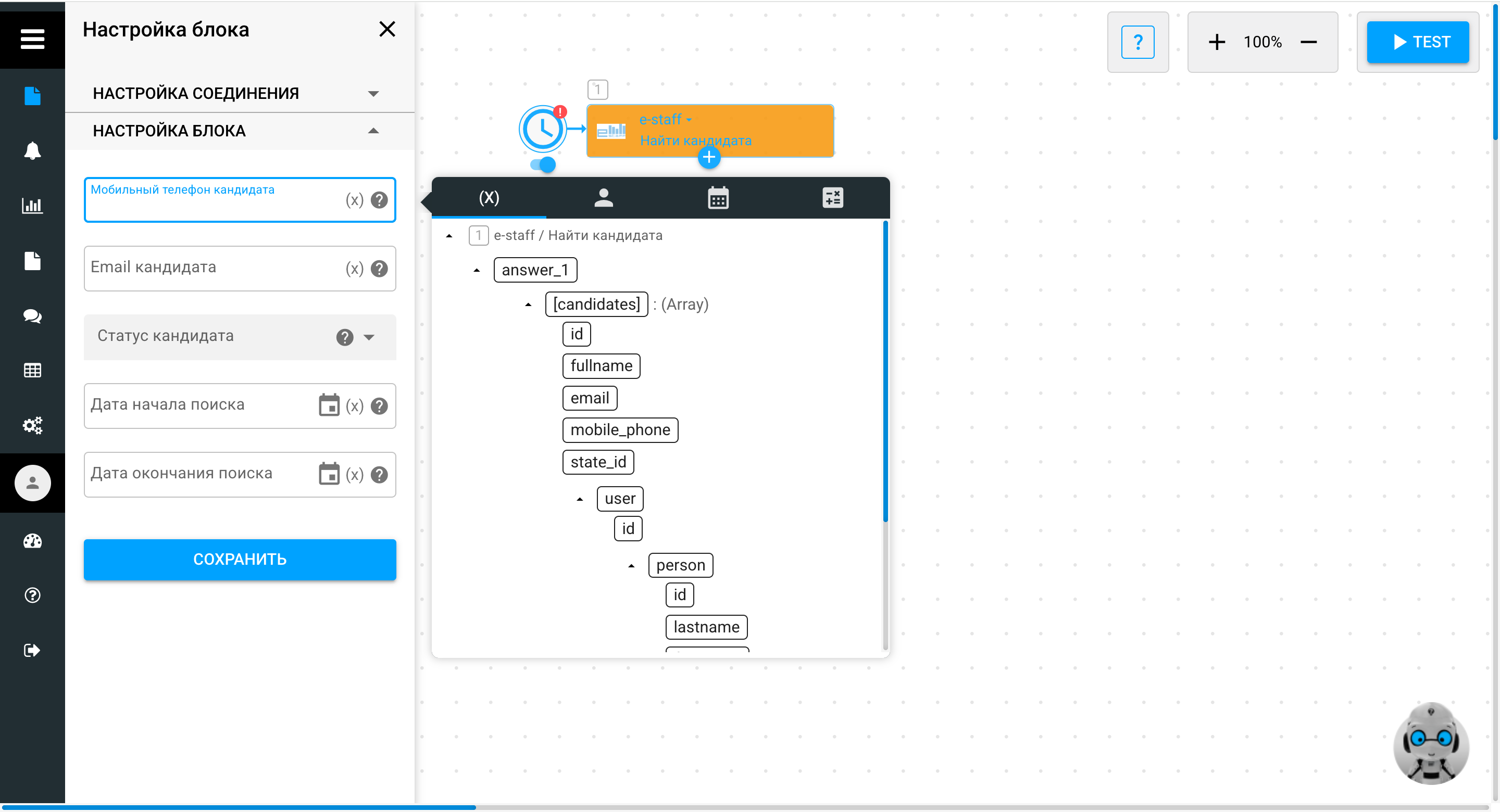Open calendar picker for Дата начала поиска
1500x812 pixels.
click(329, 405)
